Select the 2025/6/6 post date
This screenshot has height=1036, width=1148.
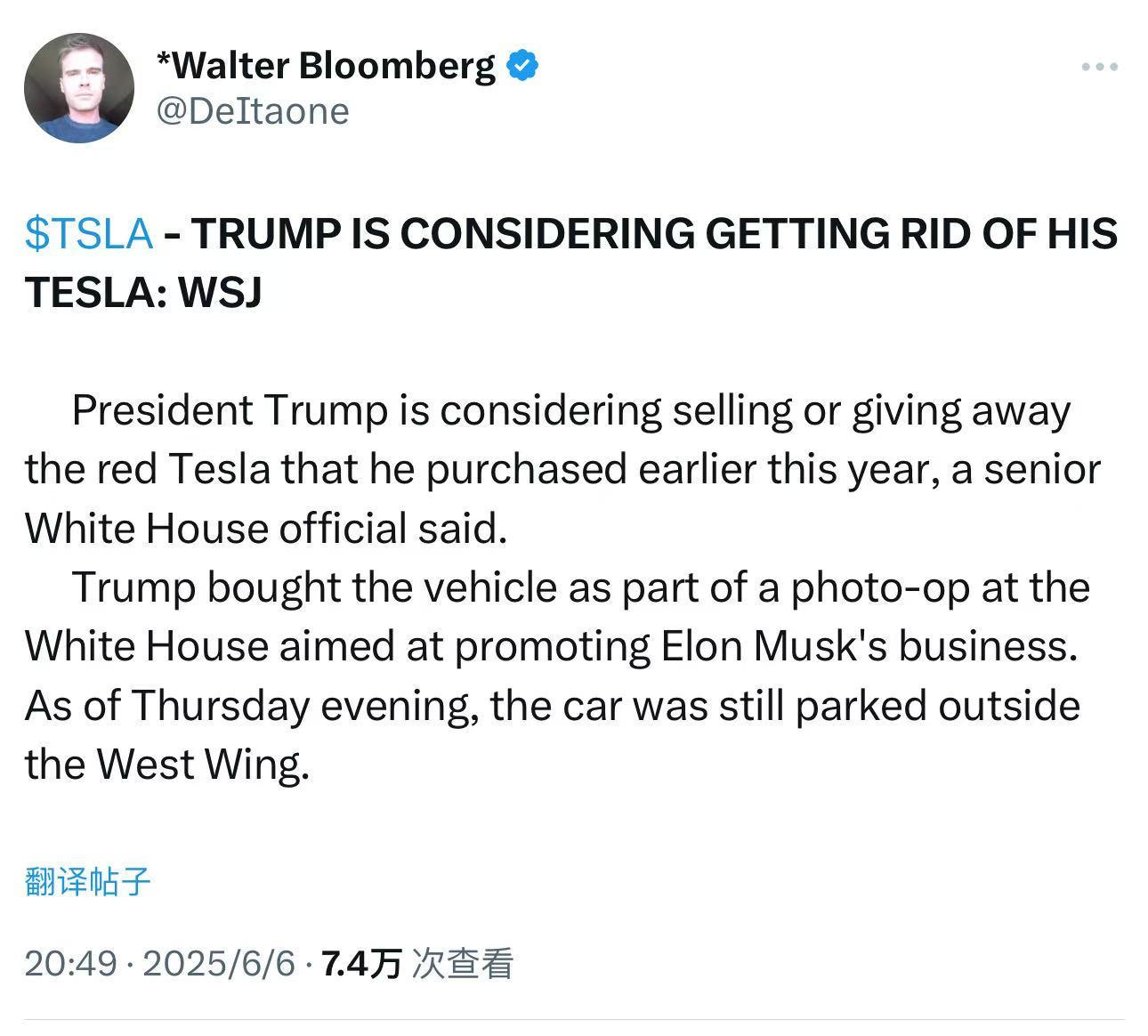[x=218, y=963]
